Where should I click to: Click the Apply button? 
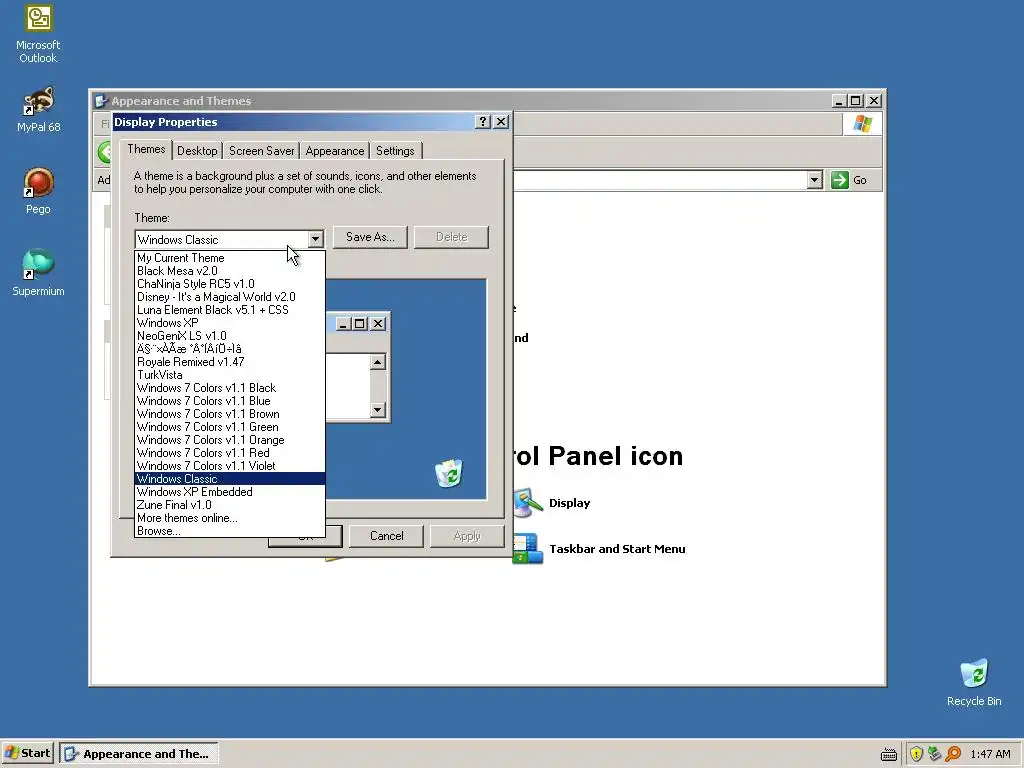tap(467, 536)
